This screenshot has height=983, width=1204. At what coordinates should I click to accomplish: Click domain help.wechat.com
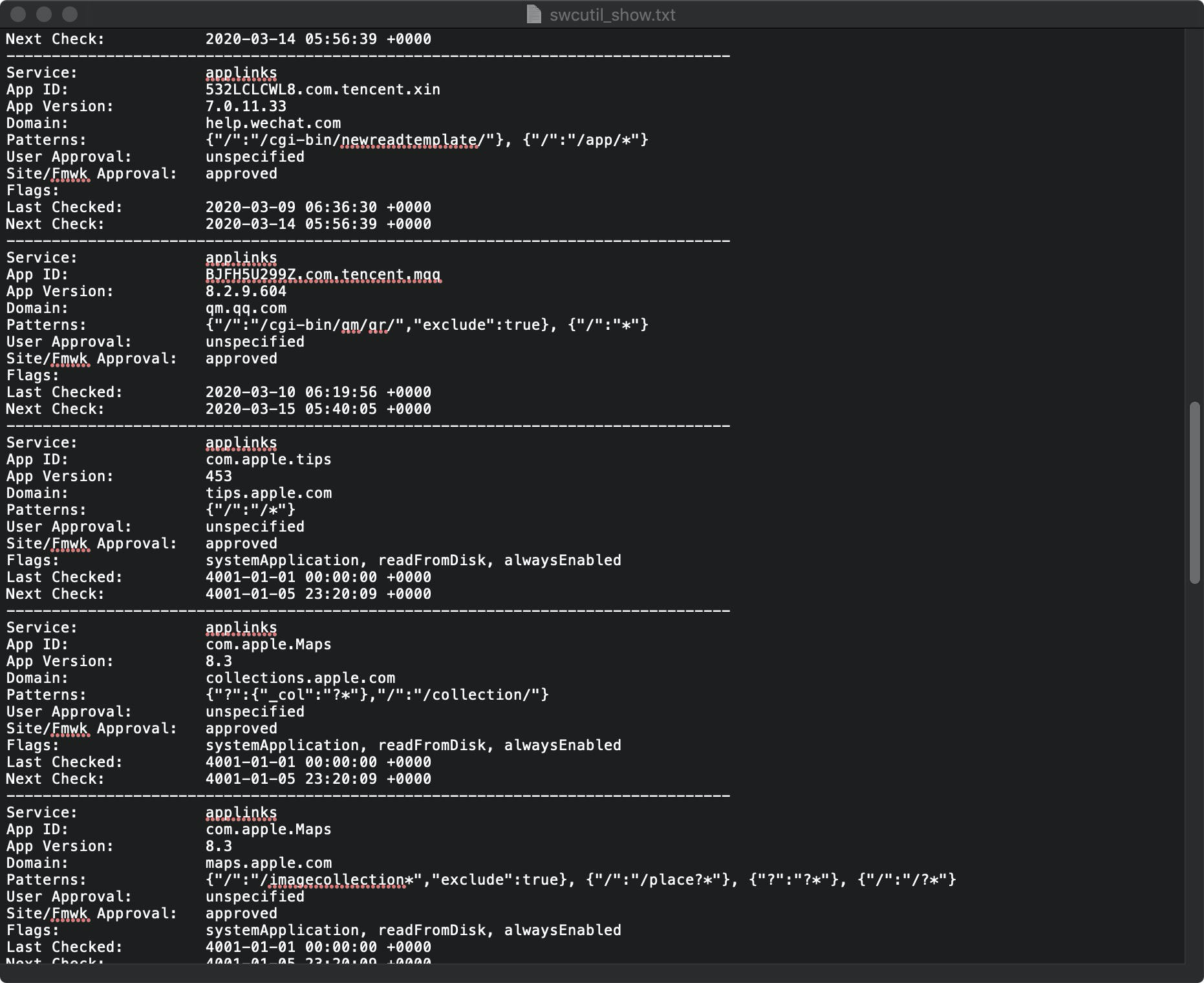[x=273, y=123]
